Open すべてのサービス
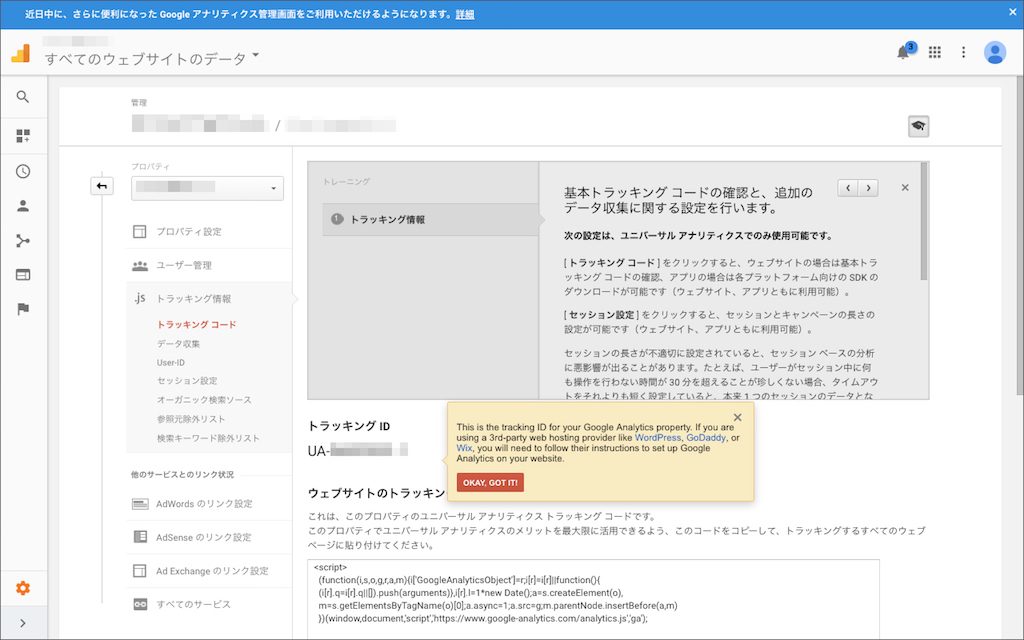Image resolution: width=1024 pixels, height=640 pixels. tap(193, 604)
